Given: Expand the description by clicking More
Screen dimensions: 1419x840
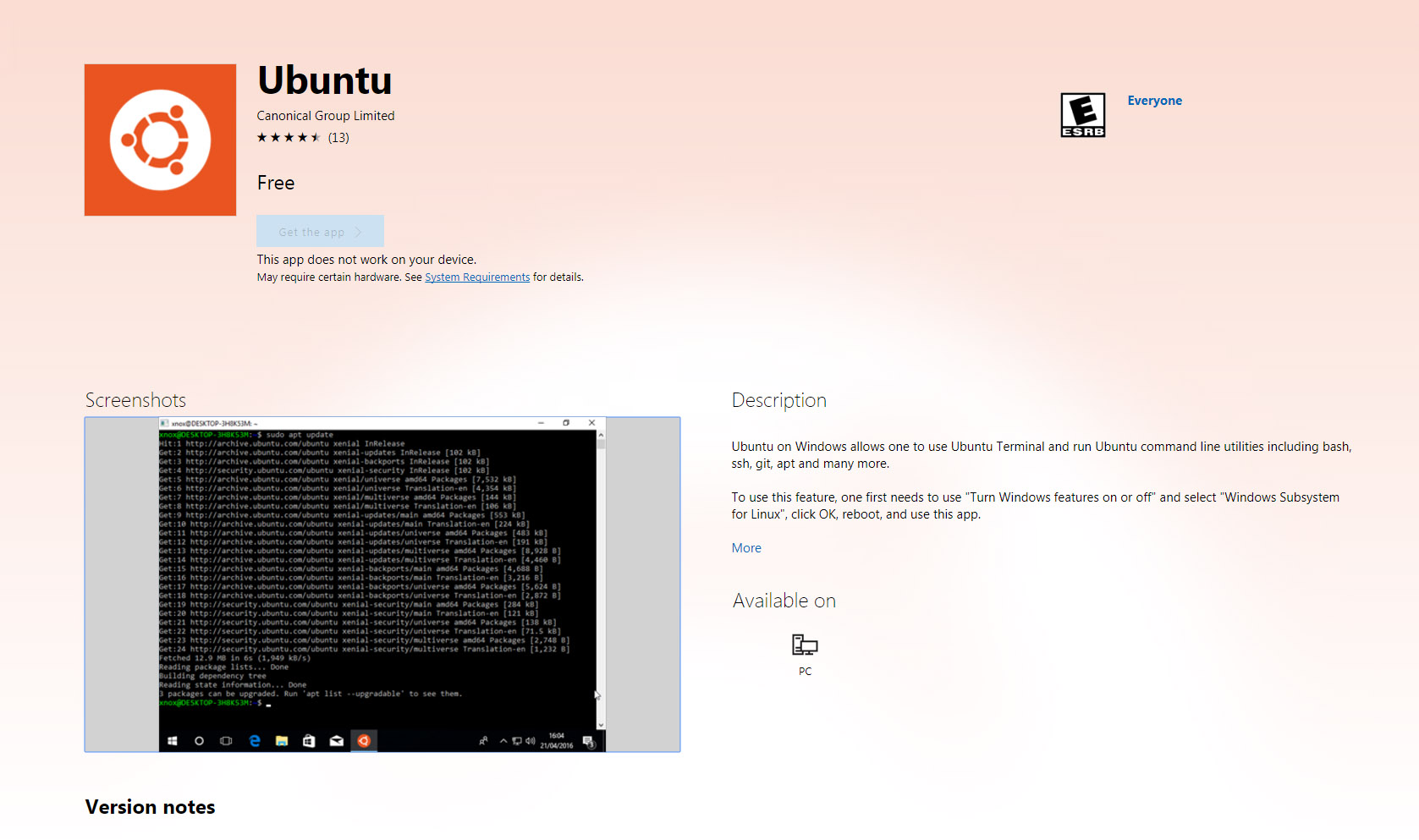Looking at the screenshot, I should [x=745, y=547].
